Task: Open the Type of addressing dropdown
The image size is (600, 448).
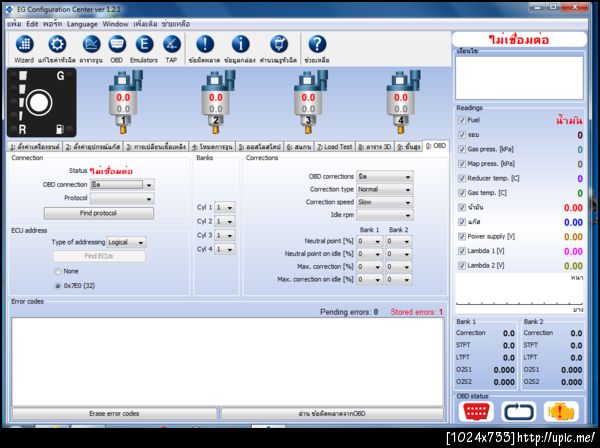Action: click(126, 242)
